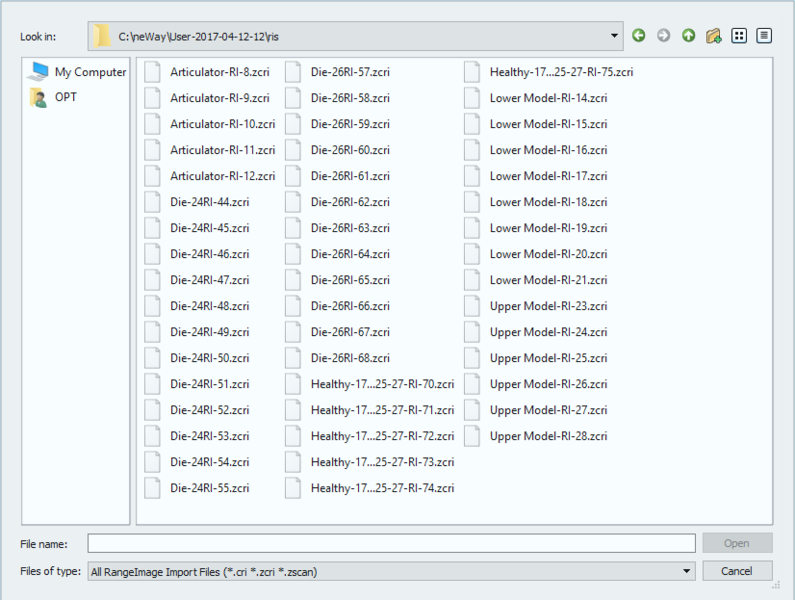Select file Healthy-17...25-27-RI-73.zcri
Viewport: 795px width, 600px height.
pyautogui.click(x=382, y=462)
